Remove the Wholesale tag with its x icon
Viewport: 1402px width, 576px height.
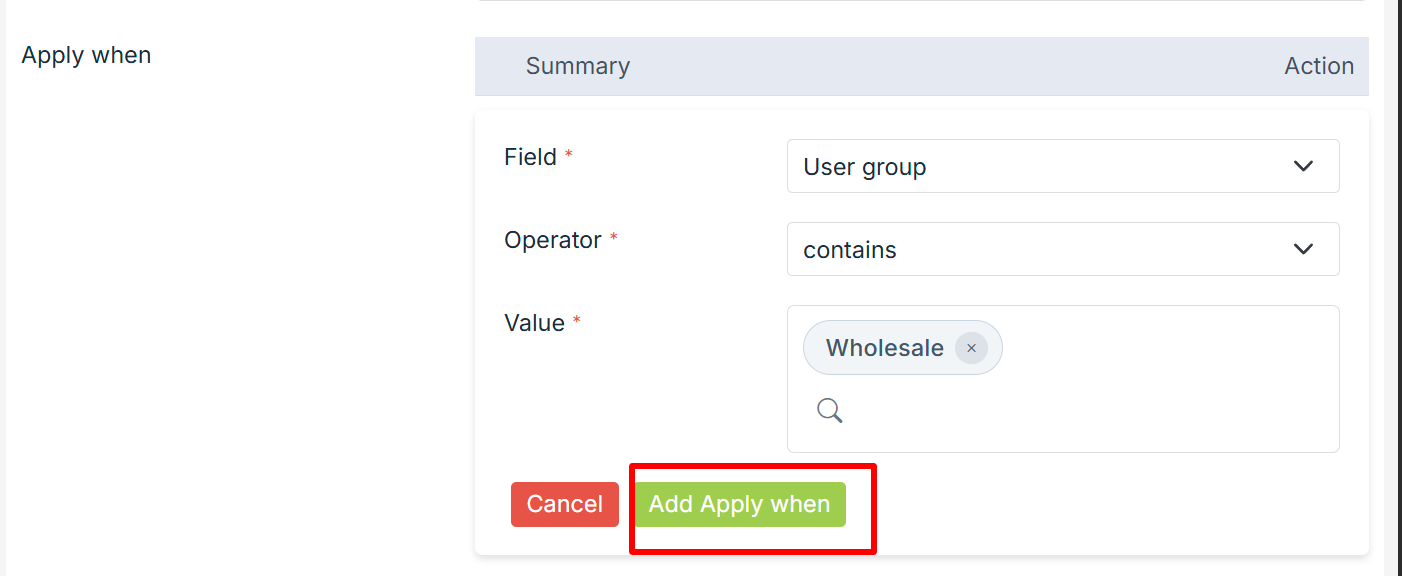pos(971,348)
